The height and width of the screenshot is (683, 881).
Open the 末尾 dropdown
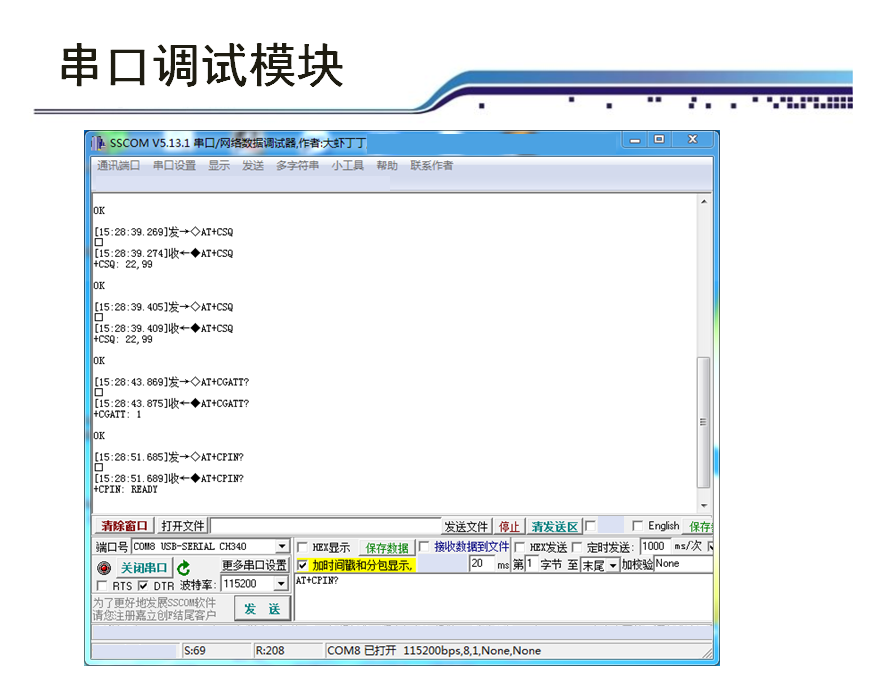click(613, 565)
